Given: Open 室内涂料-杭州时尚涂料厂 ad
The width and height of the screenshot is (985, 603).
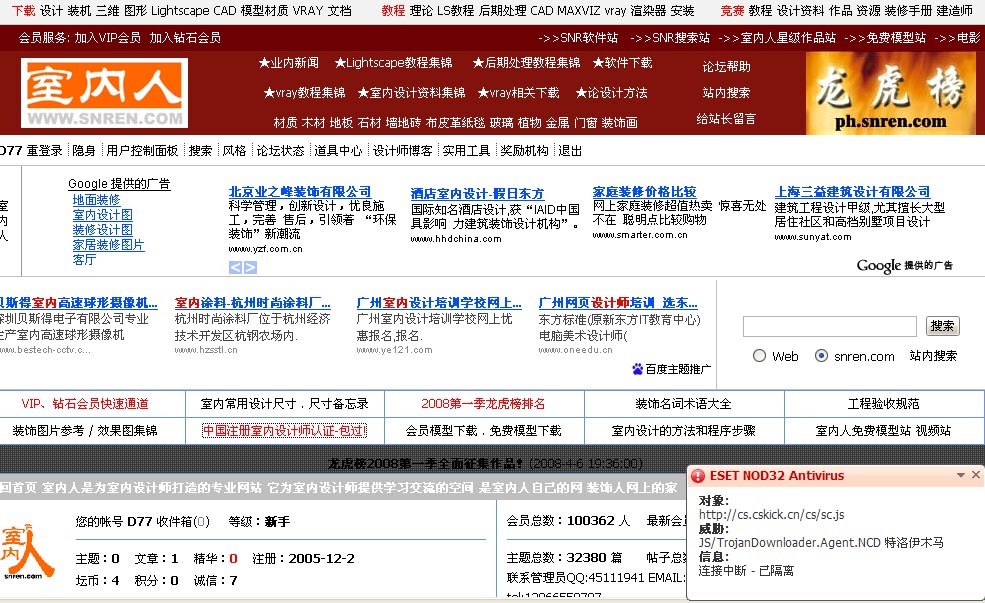Looking at the screenshot, I should point(253,303).
